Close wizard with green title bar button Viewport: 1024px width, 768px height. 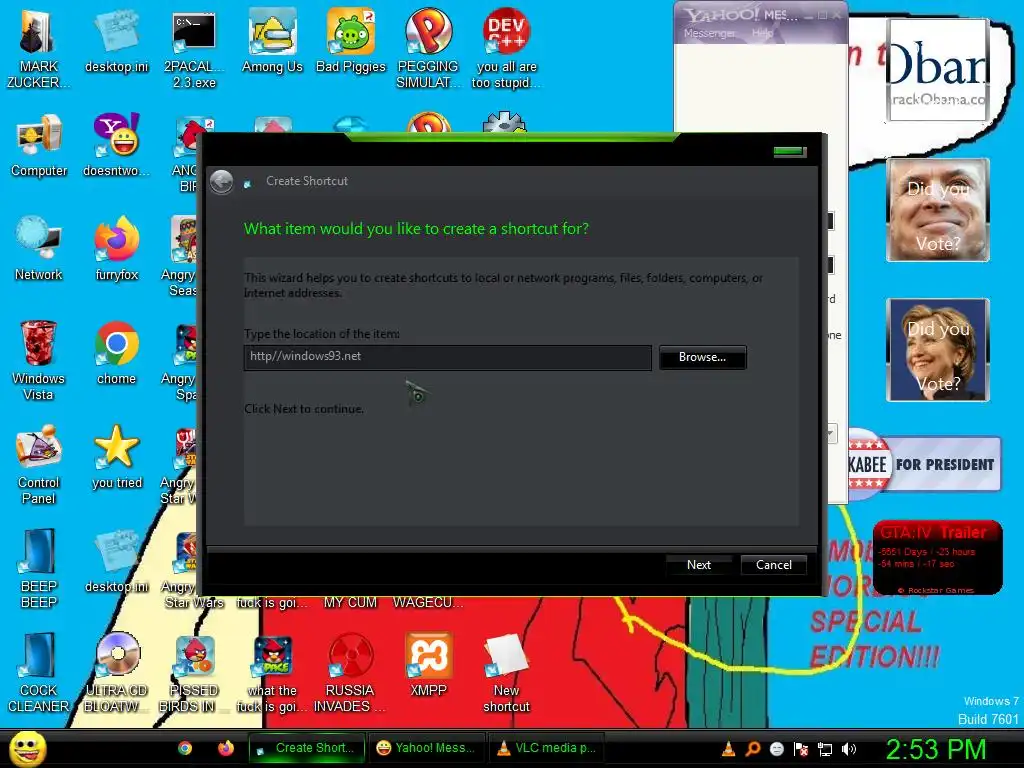pyautogui.click(x=790, y=152)
